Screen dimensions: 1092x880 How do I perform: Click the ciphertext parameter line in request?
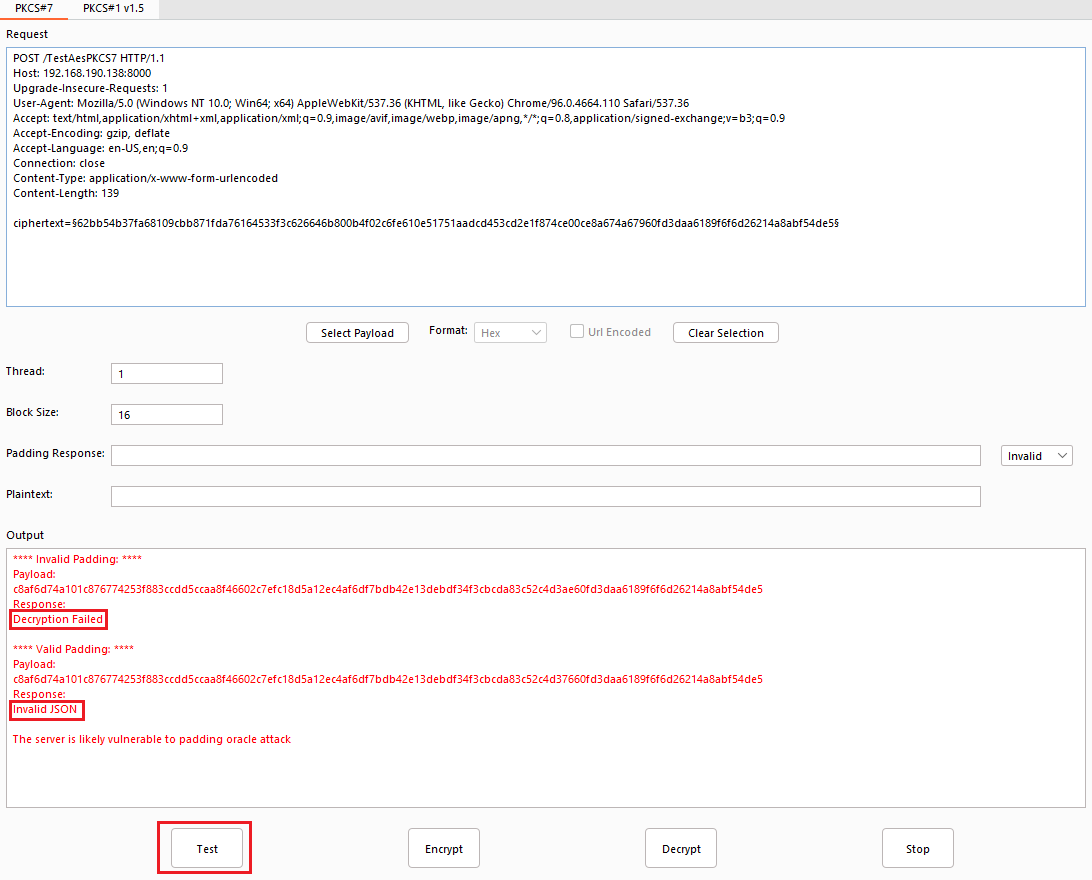pos(426,223)
